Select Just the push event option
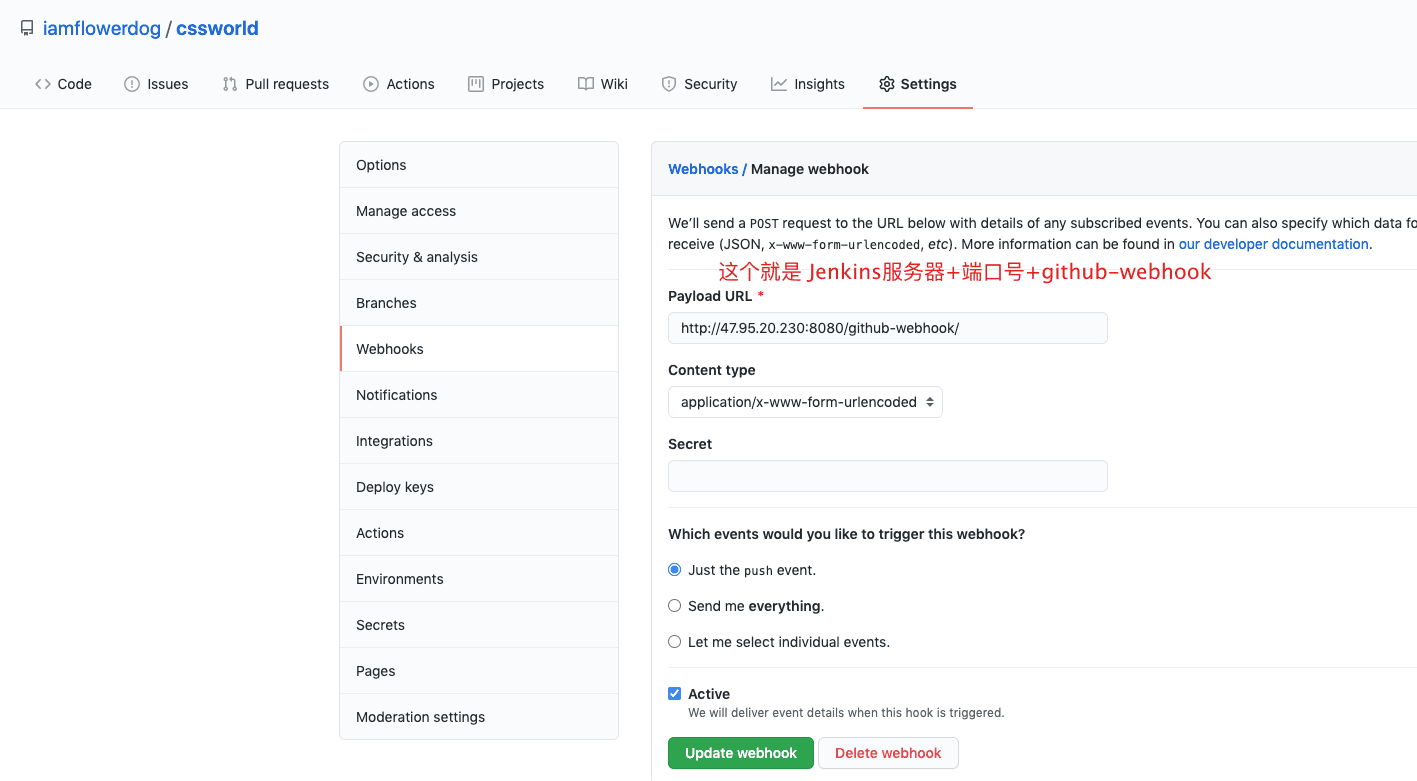 point(674,570)
